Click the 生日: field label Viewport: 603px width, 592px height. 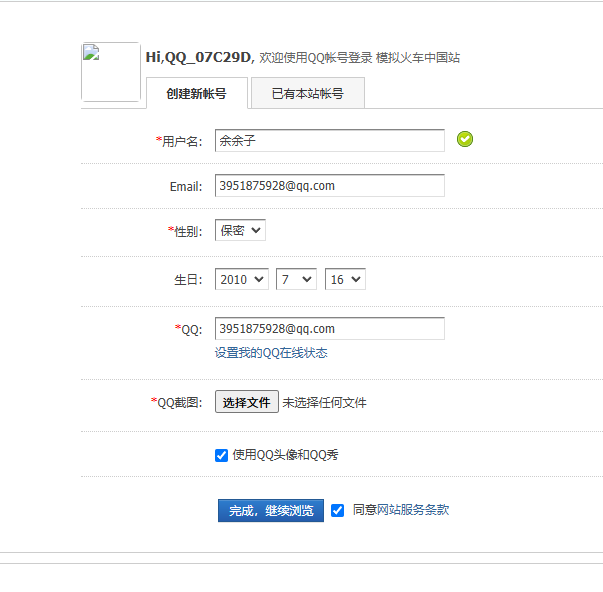pos(188,280)
